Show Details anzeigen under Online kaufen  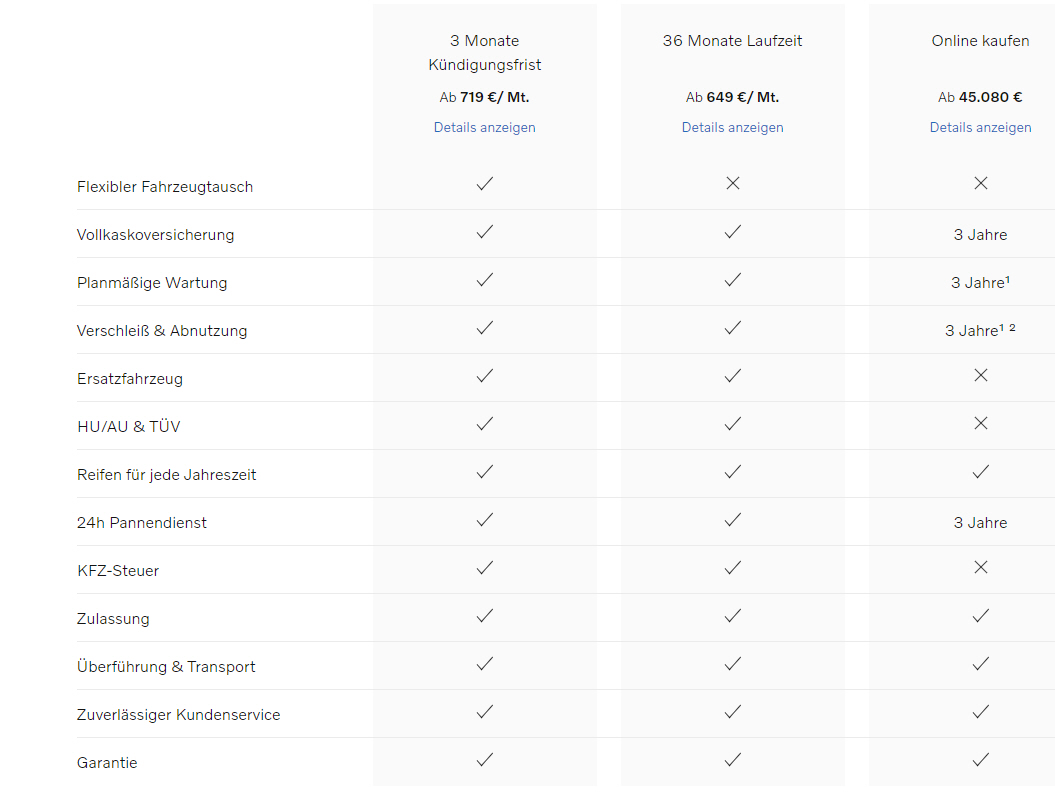981,127
